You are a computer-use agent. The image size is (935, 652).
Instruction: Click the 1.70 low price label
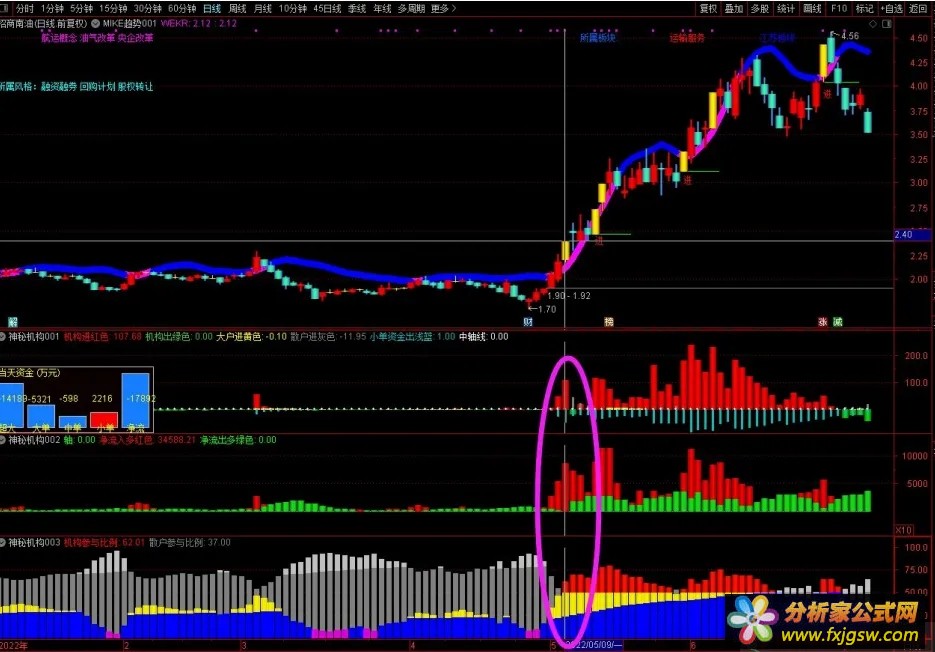click(x=546, y=309)
